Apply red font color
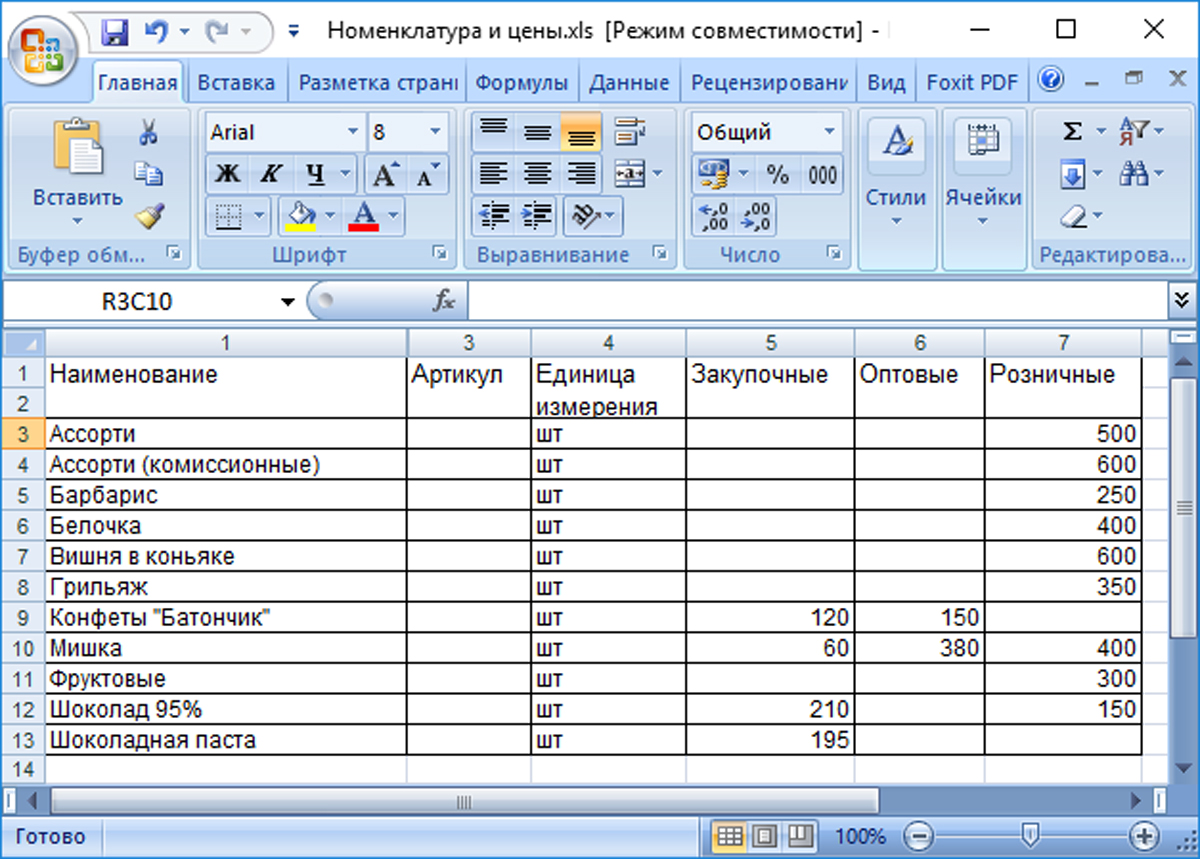1200x859 pixels. coord(364,215)
